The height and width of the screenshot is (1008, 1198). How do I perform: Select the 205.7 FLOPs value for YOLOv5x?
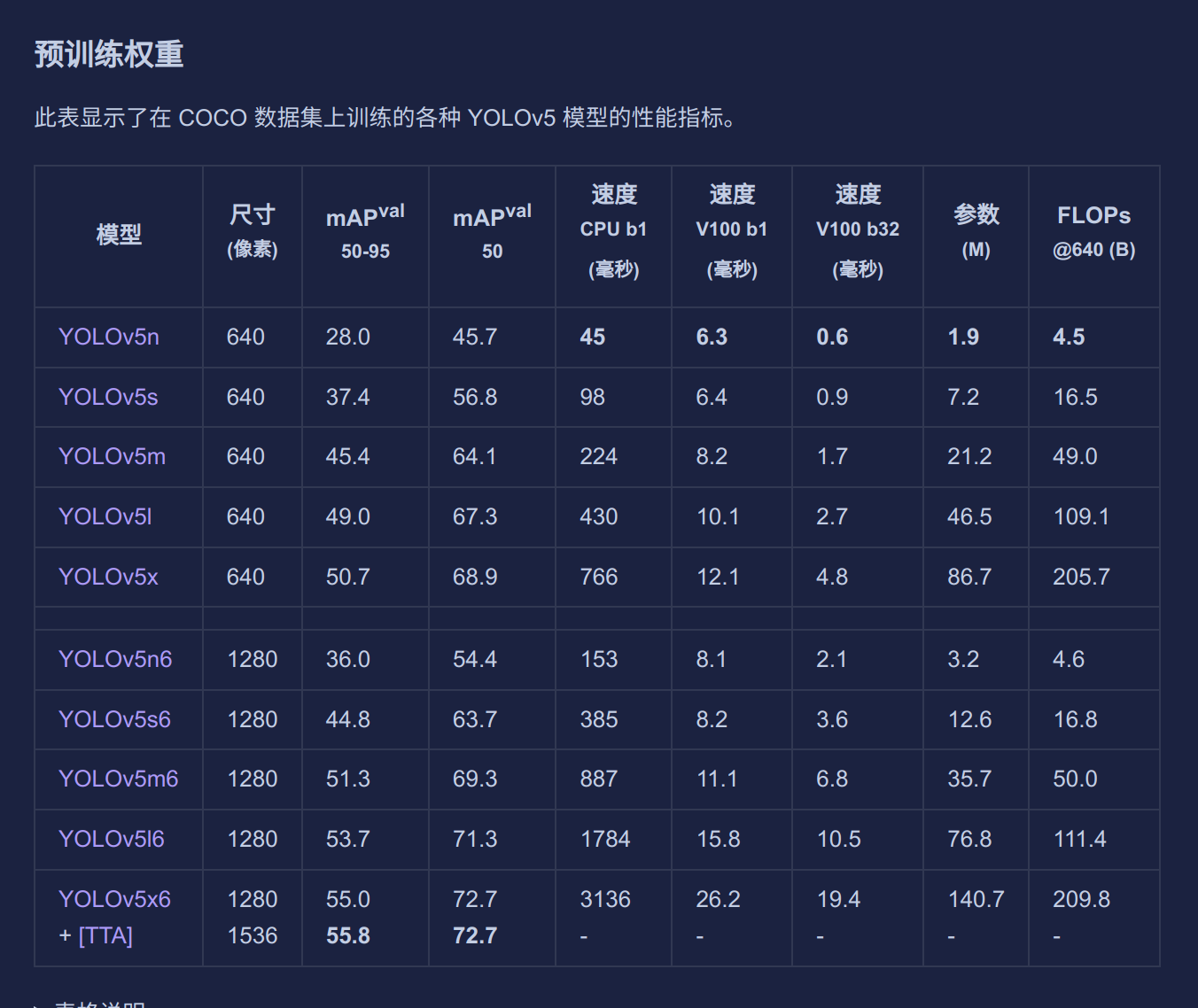[x=1081, y=577]
